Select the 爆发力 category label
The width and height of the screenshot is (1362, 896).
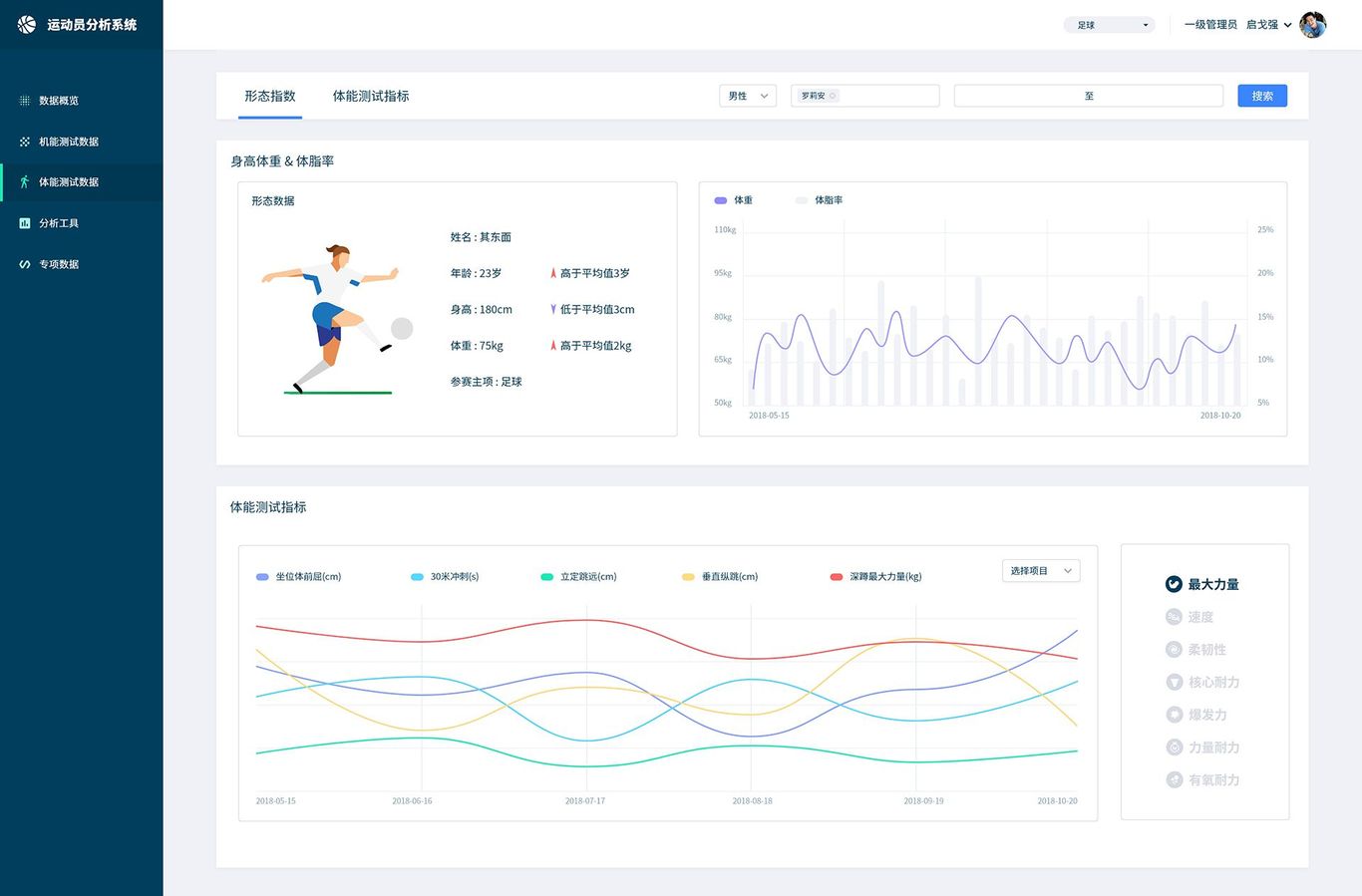point(1207,715)
